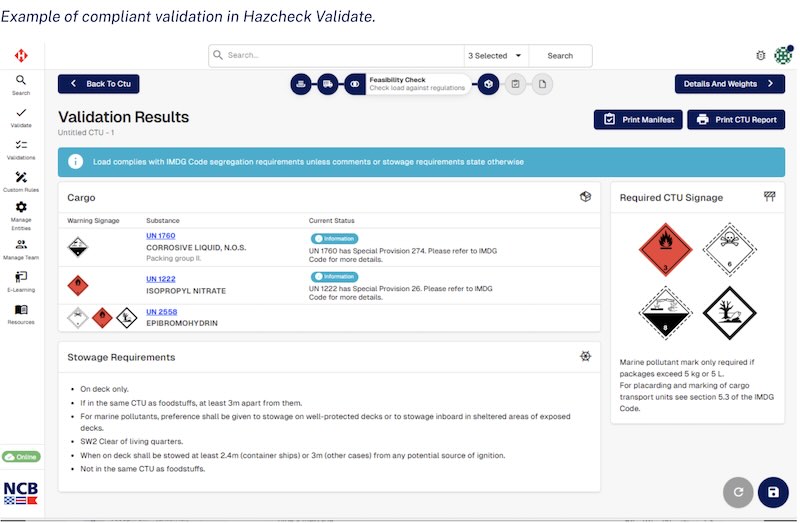Open the UN 1760 substance link
Image resolution: width=800 pixels, height=523 pixels.
coord(160,235)
